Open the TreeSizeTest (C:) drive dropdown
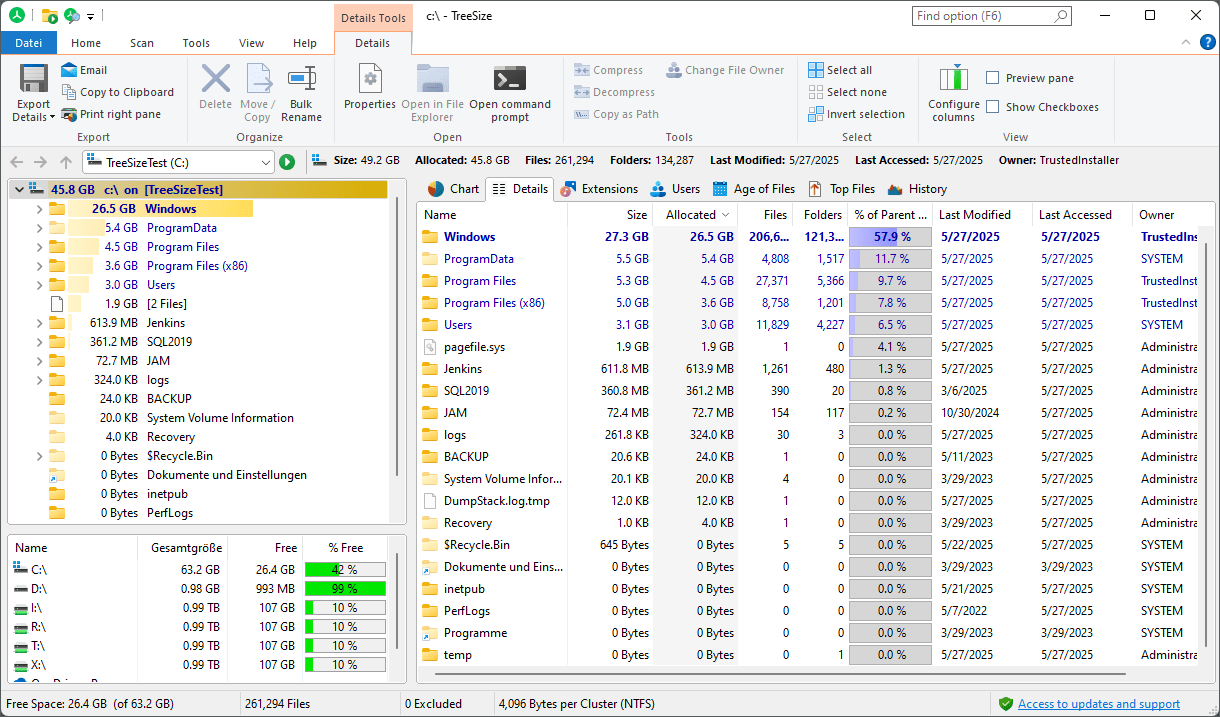This screenshot has width=1220, height=717. point(265,162)
